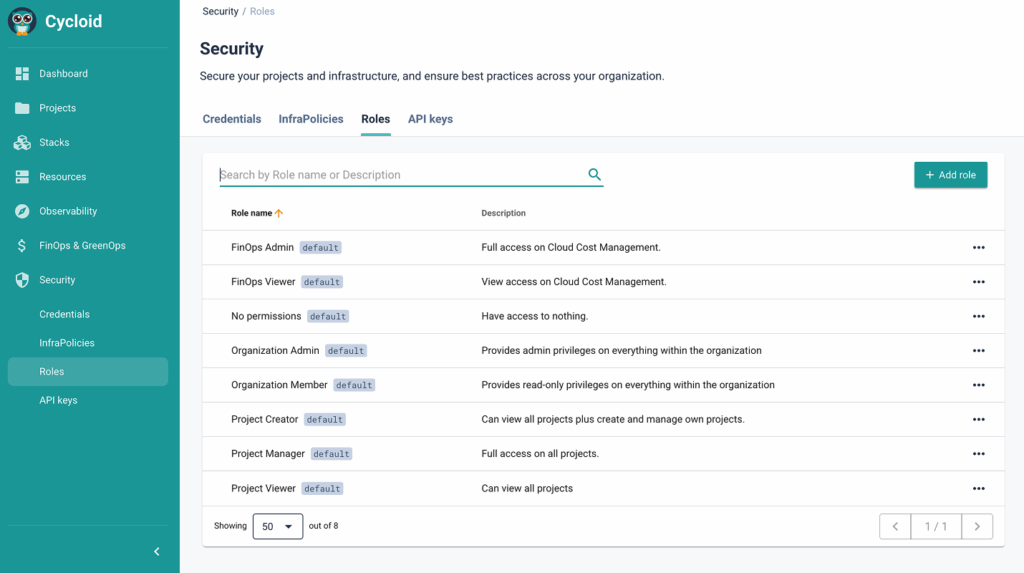The height and width of the screenshot is (573, 1024).
Task: Open InfraPolicies in the sidebar submenu
Action: tap(67, 343)
